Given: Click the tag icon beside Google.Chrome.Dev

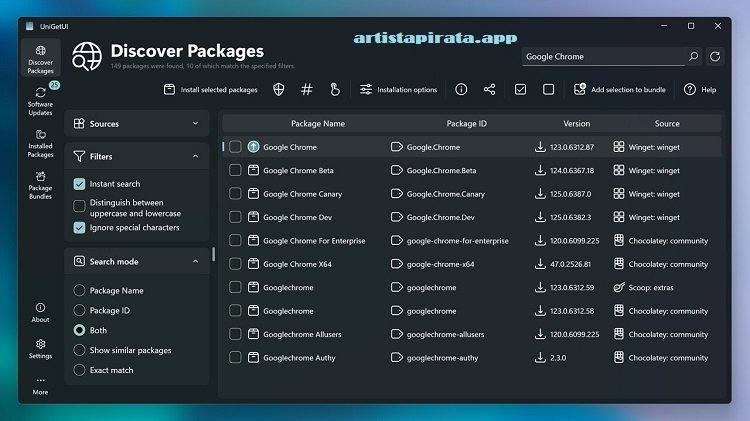Looking at the screenshot, I should pyautogui.click(x=397, y=217).
